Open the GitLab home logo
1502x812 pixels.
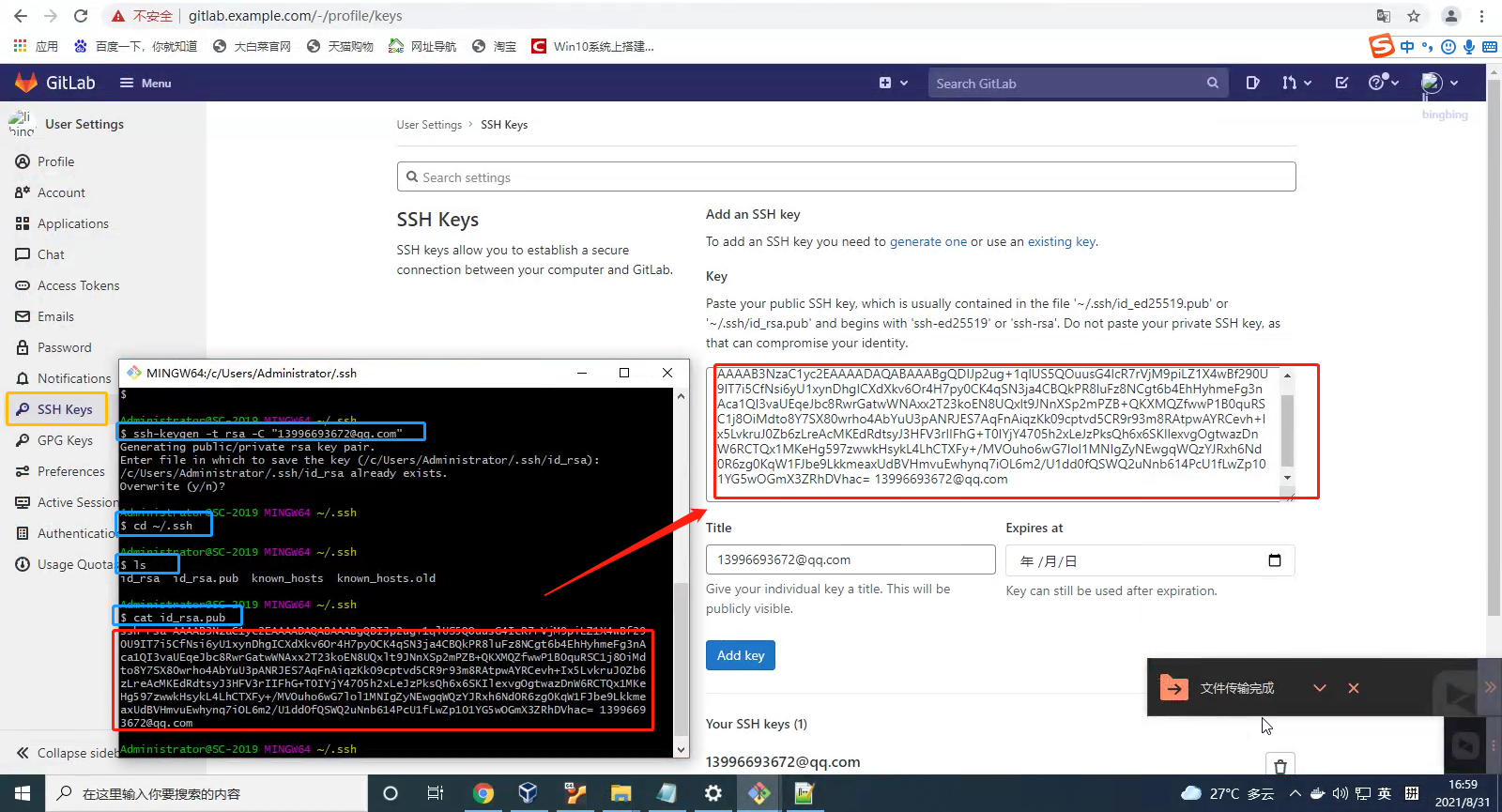pyautogui.click(x=55, y=83)
